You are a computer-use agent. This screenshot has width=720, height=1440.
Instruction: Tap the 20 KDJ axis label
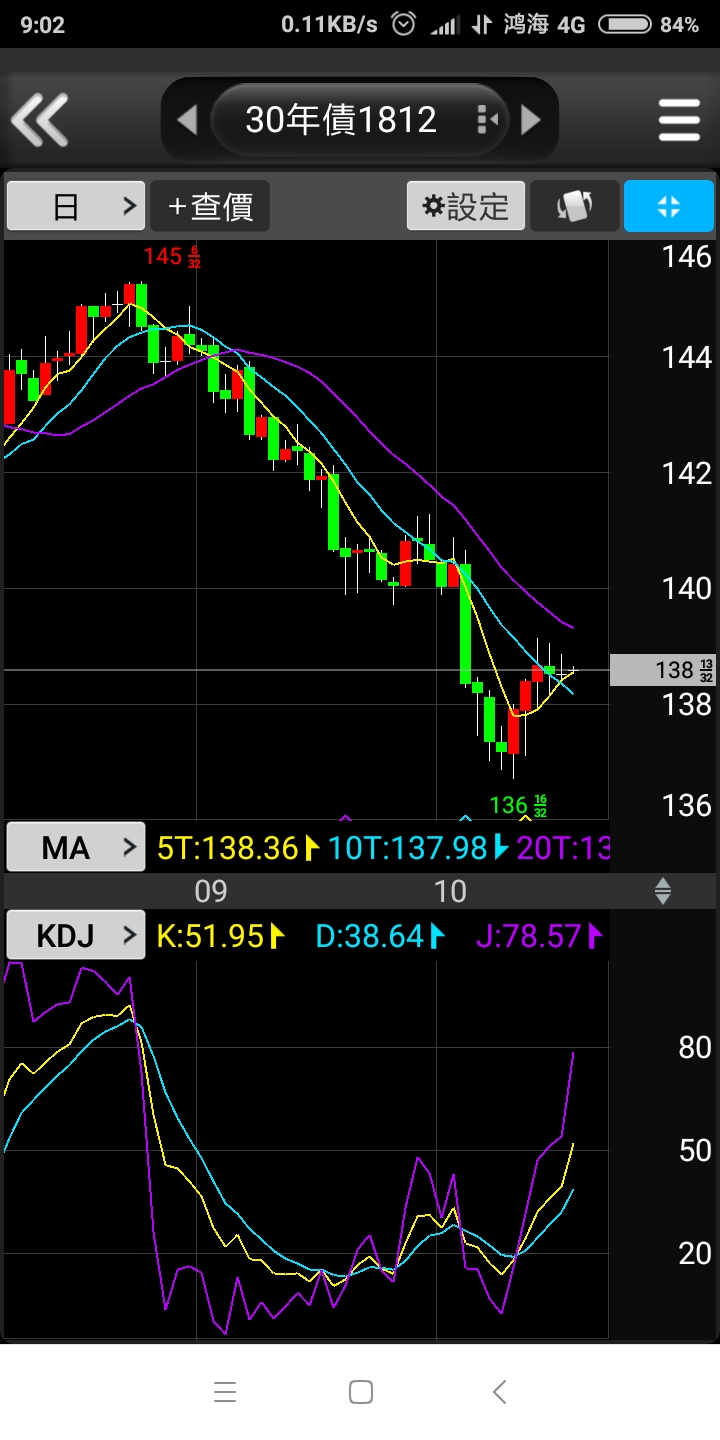pyautogui.click(x=695, y=1253)
